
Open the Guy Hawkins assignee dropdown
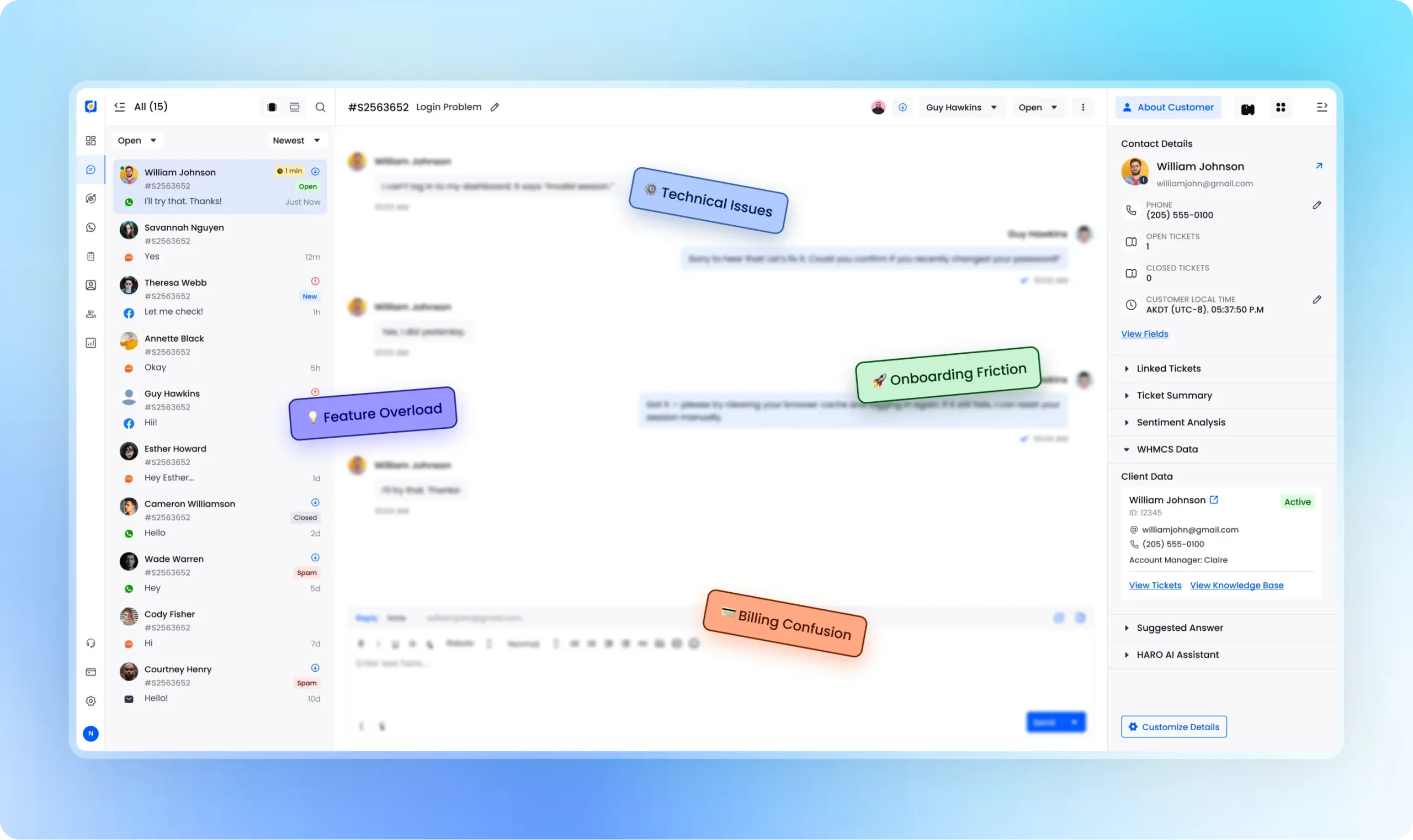point(962,107)
